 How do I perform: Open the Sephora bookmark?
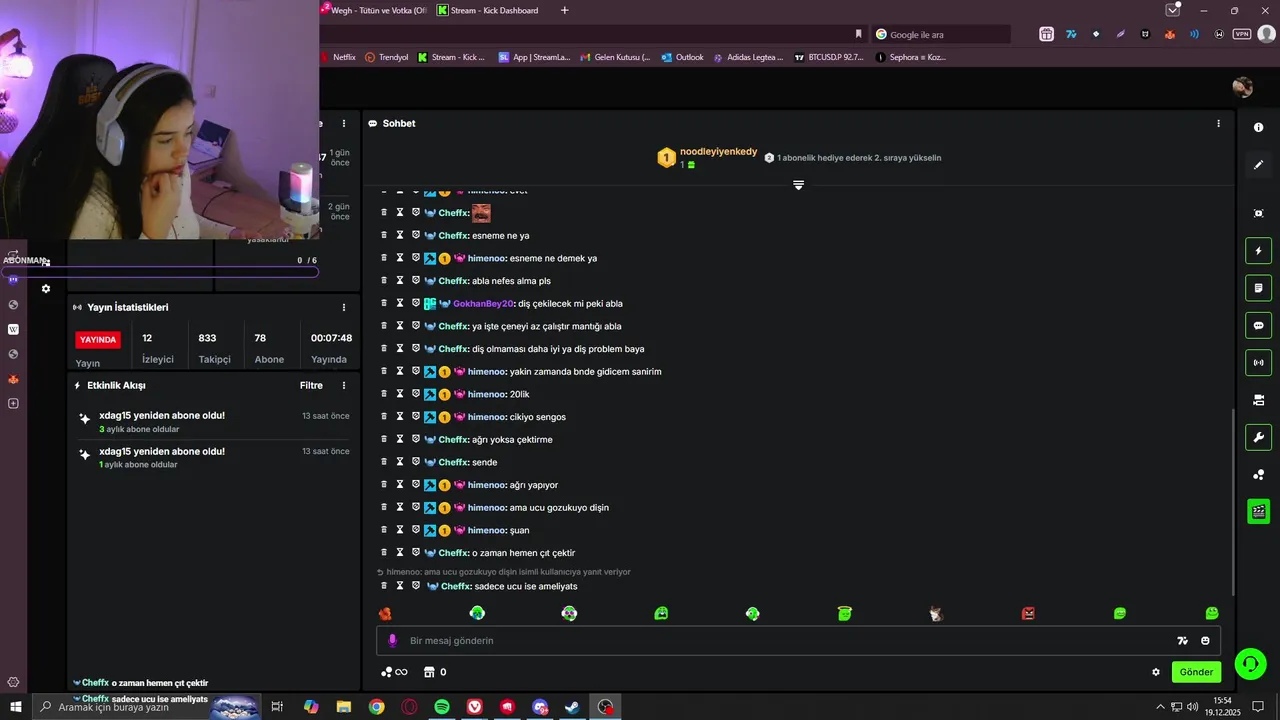910,57
